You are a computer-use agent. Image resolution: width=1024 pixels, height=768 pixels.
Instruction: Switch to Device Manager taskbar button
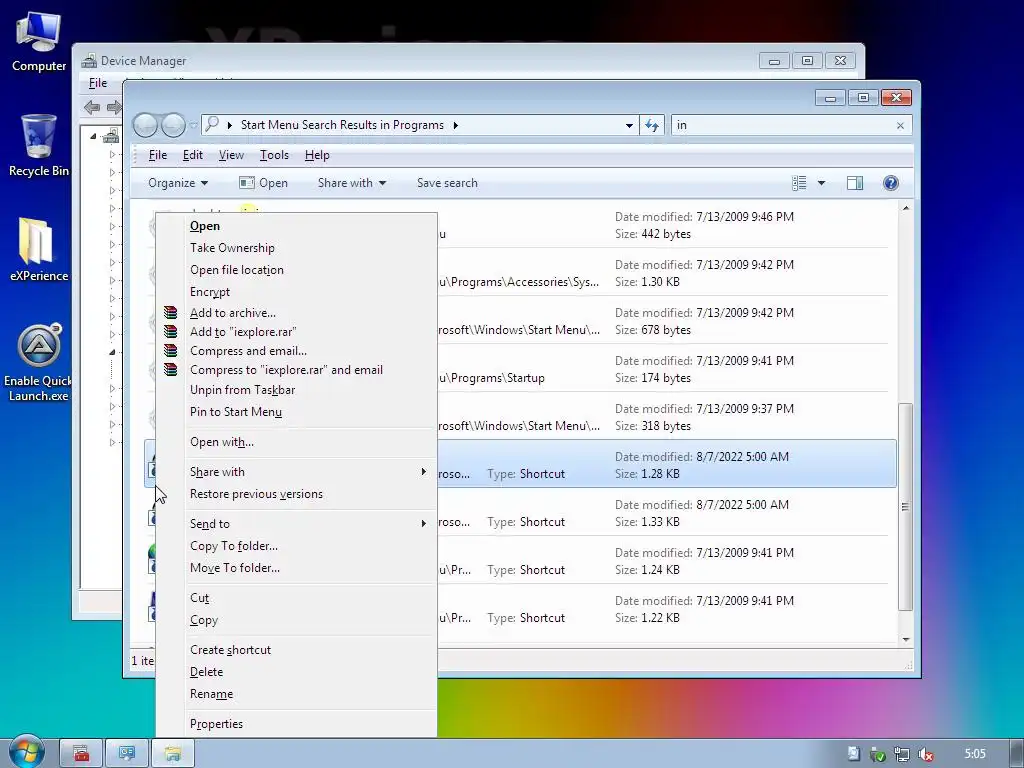tap(127, 754)
